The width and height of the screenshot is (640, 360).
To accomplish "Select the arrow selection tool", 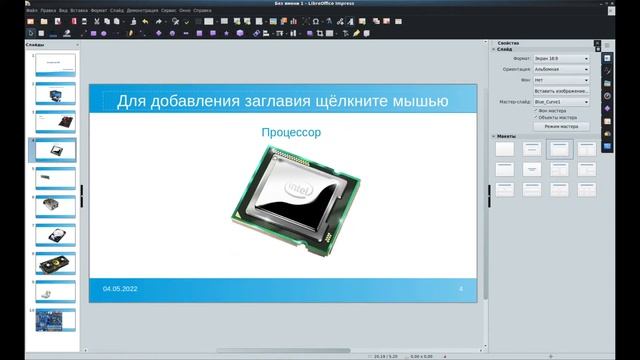I will pos(31,33).
